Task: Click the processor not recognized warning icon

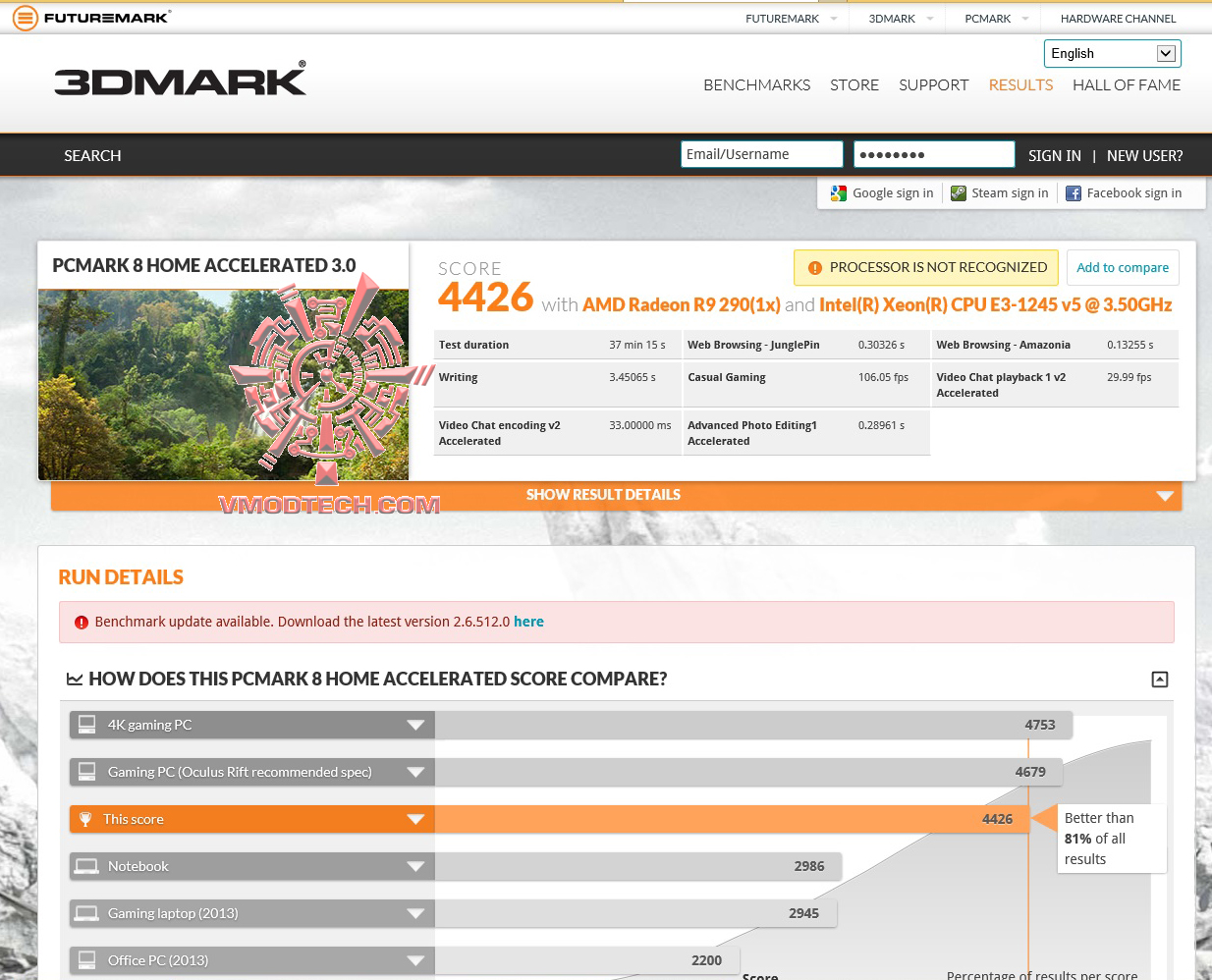Action: [814, 268]
